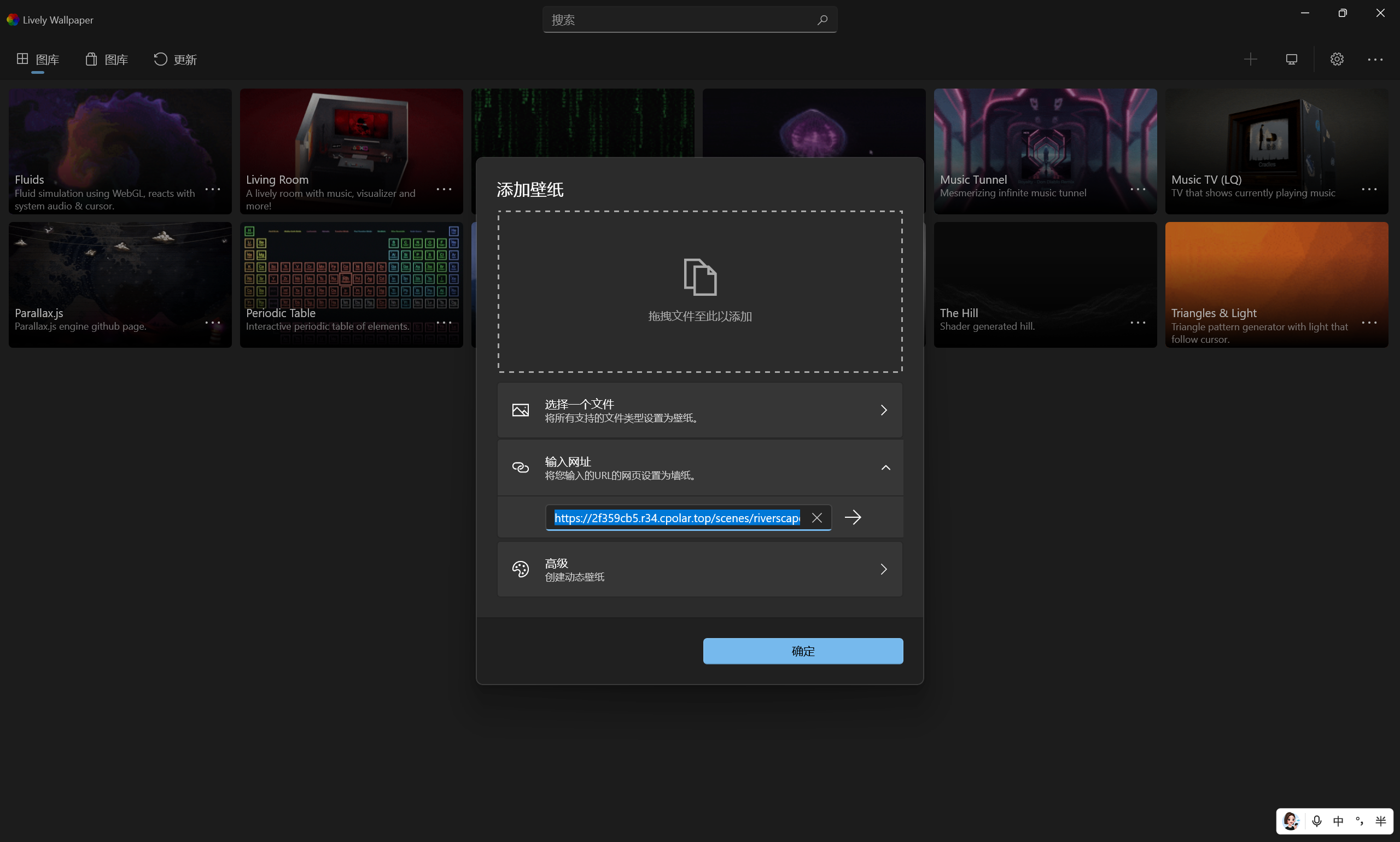Open Fluids wallpaper more options dots
The image size is (1400, 842).
pyautogui.click(x=213, y=189)
